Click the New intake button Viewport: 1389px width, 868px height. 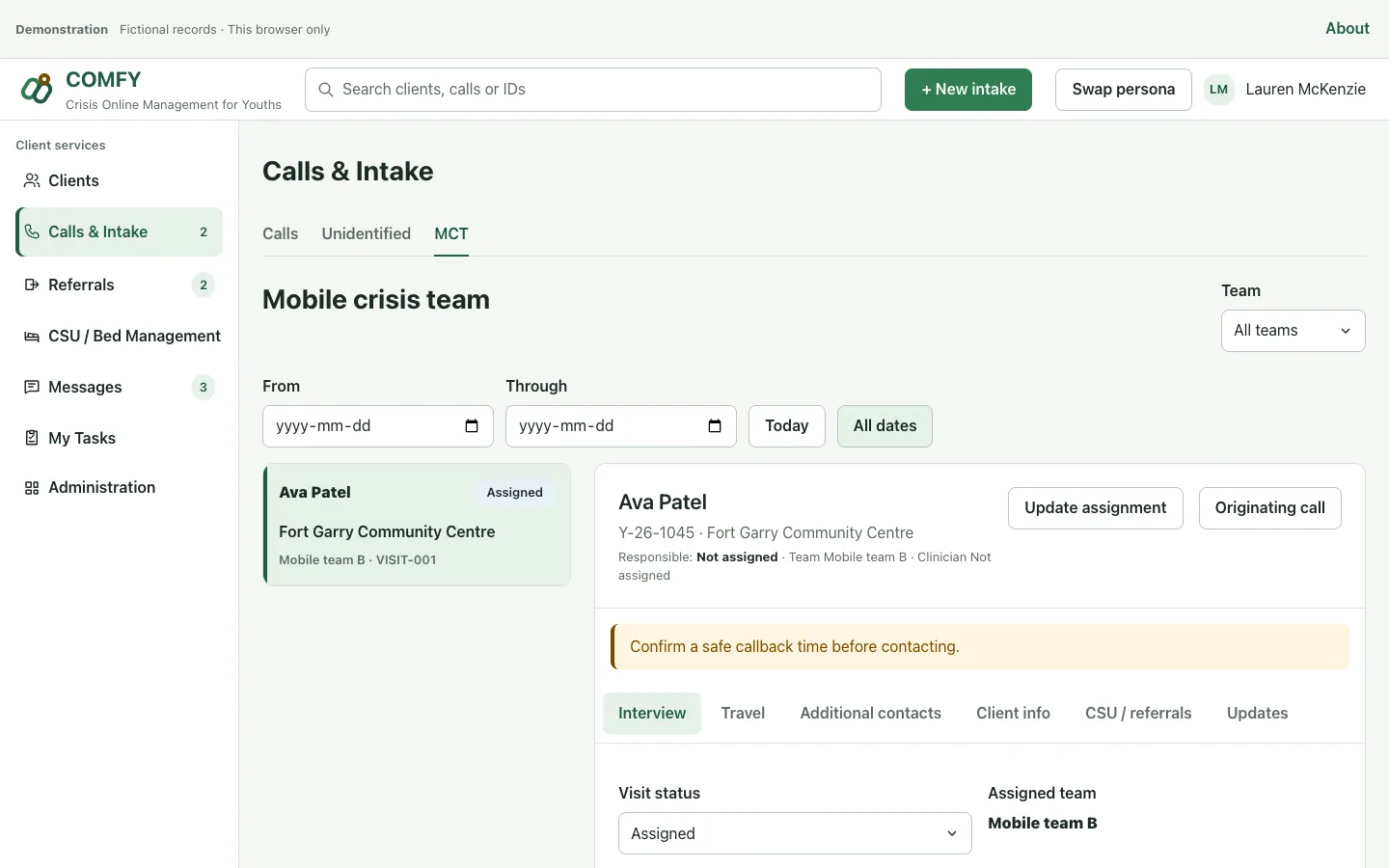click(x=968, y=90)
